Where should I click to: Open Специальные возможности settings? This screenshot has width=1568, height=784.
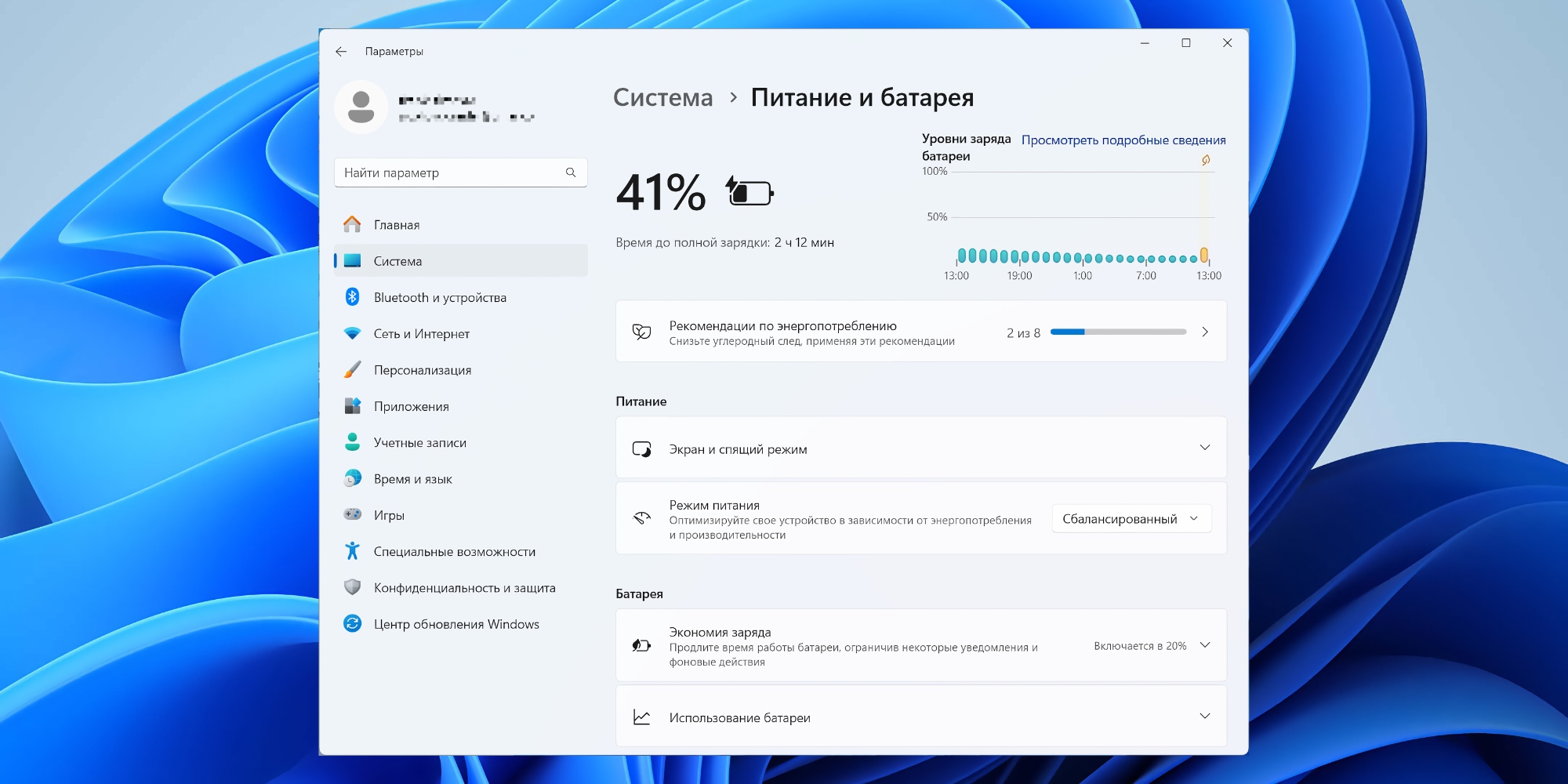(x=461, y=551)
